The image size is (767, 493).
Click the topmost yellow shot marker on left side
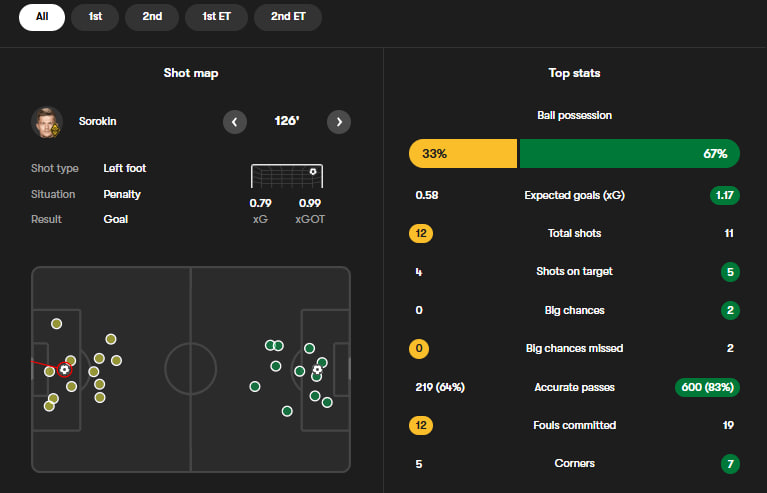56,323
